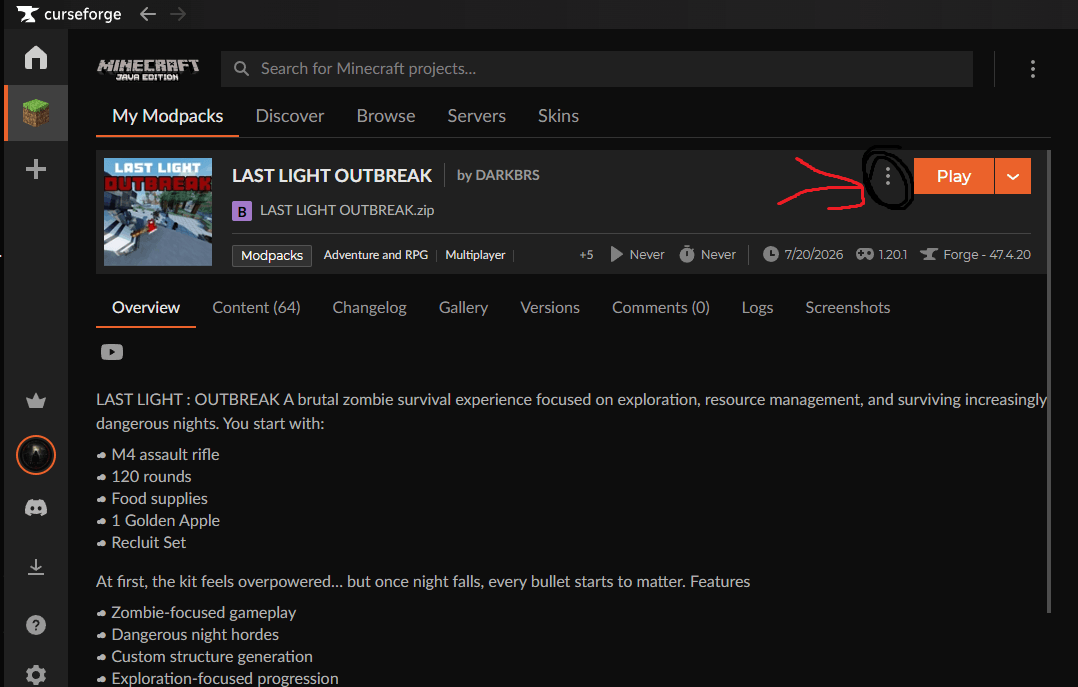
Task: Open the downloads icon in sidebar
Action: click(x=36, y=567)
